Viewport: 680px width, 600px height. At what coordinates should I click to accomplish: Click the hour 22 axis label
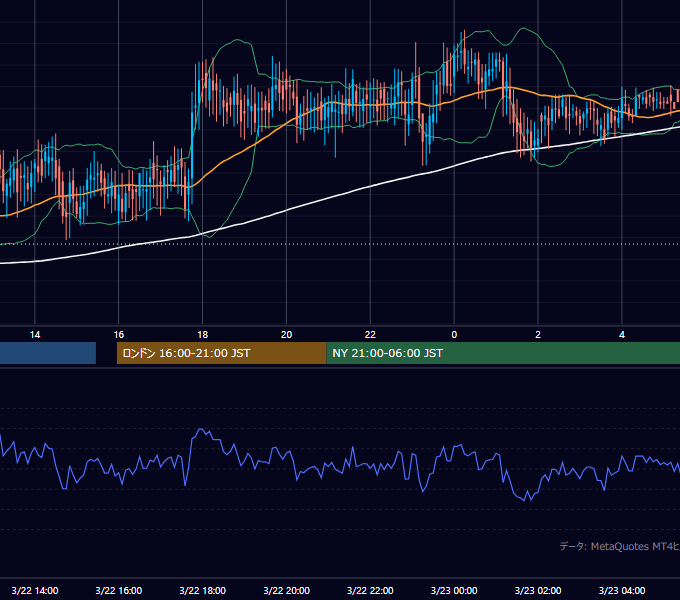point(370,334)
